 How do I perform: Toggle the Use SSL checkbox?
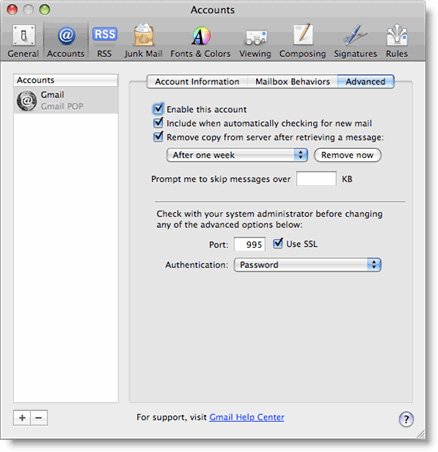[278, 243]
